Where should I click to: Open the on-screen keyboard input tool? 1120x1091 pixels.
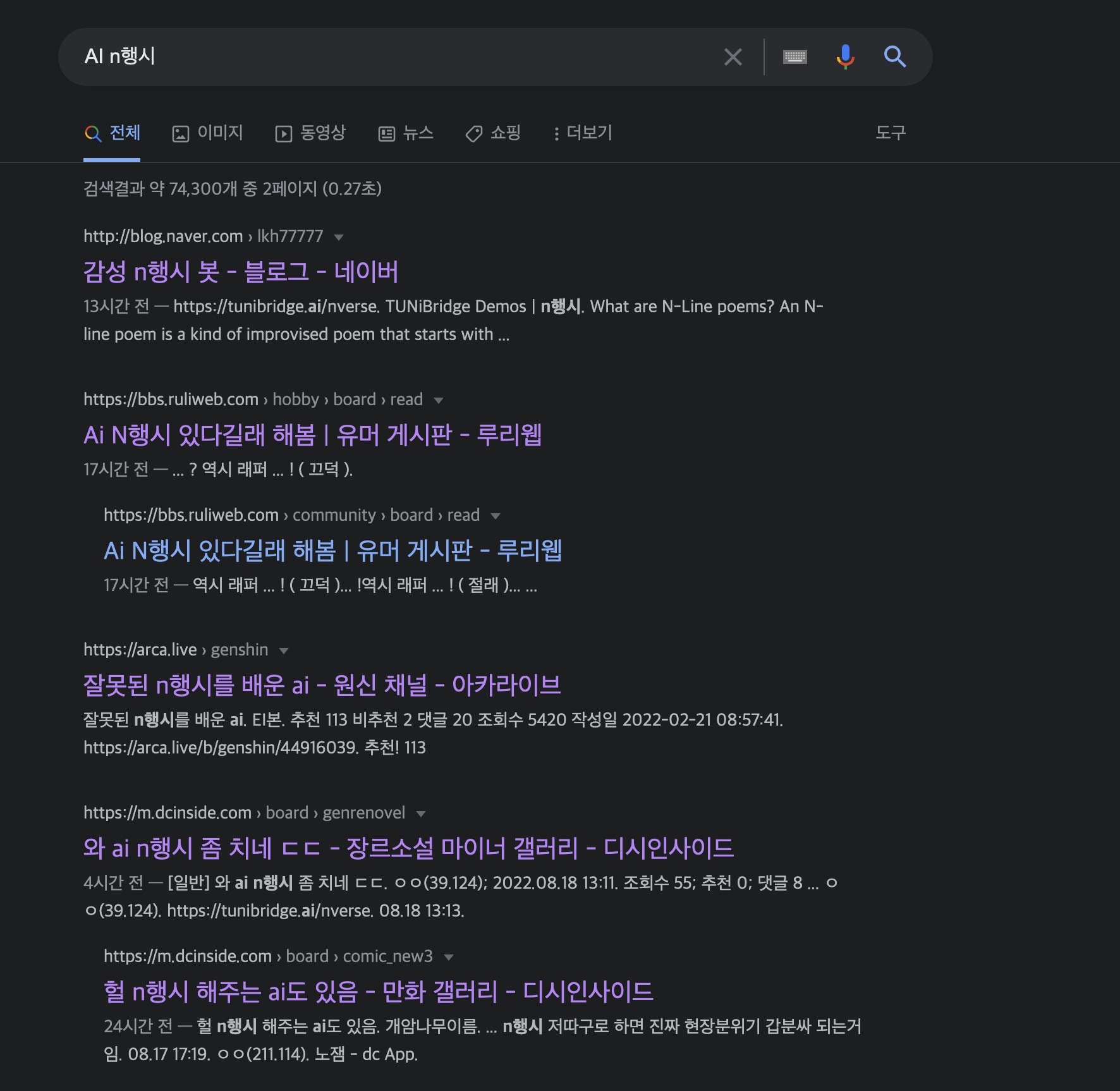794,57
